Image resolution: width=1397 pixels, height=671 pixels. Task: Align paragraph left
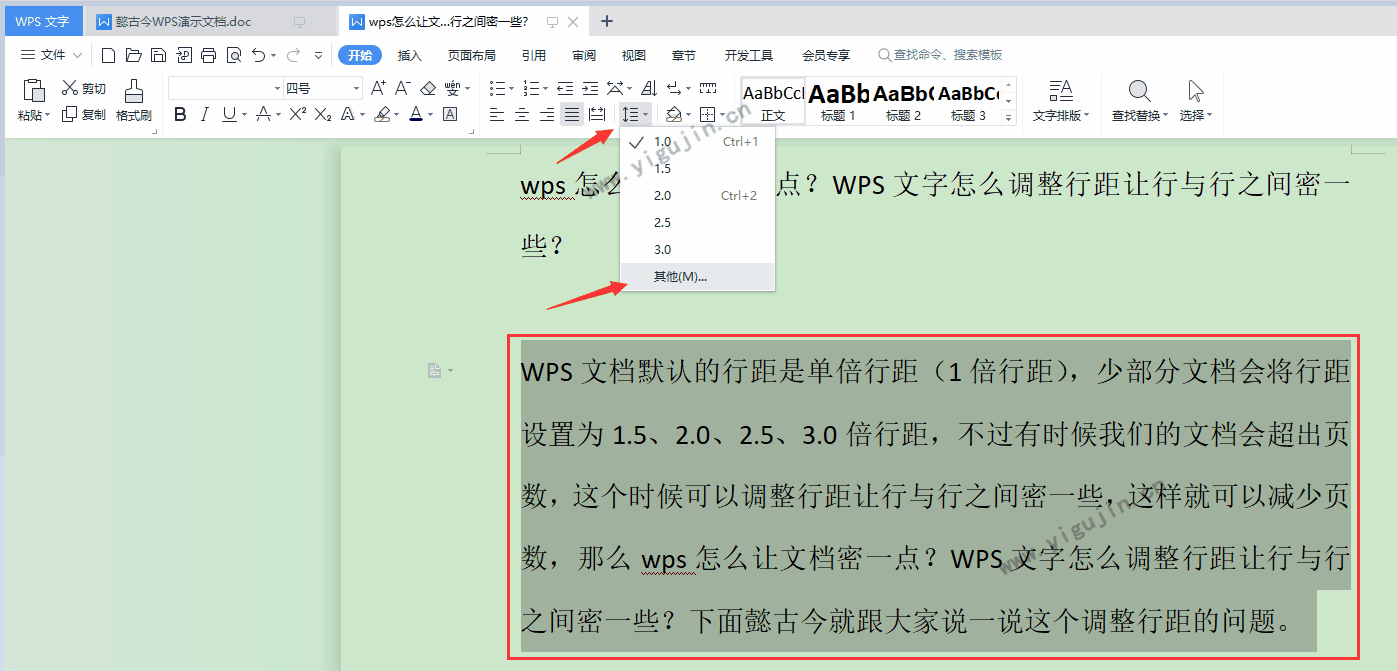pos(497,115)
